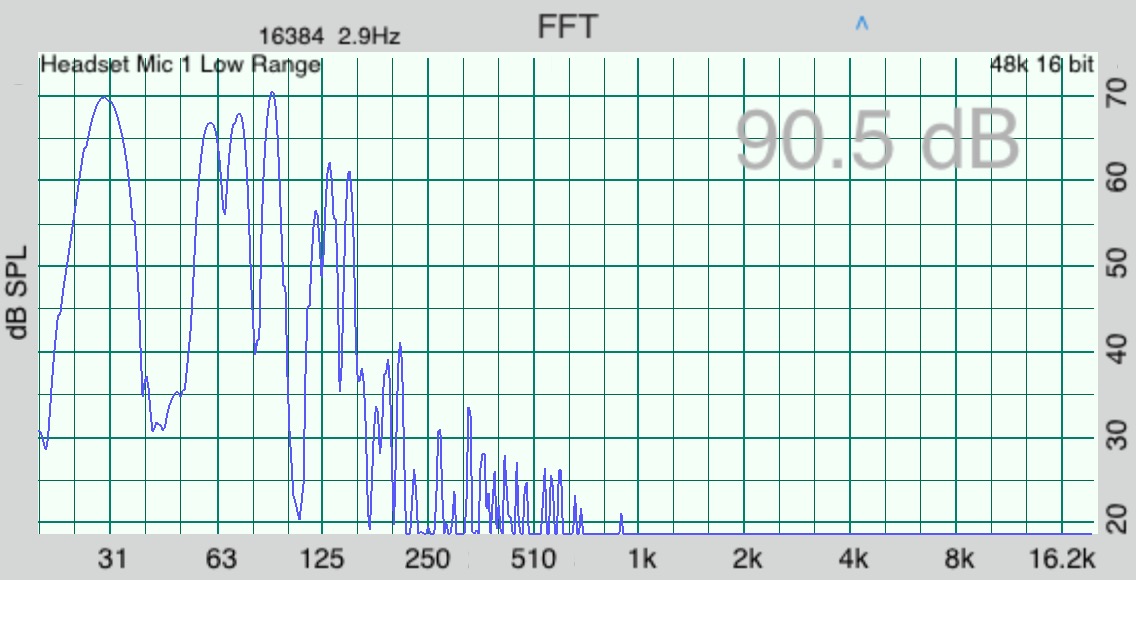Viewport: 1136px width, 640px height.
Task: Tap the small blue caret icon
Action: point(861,23)
